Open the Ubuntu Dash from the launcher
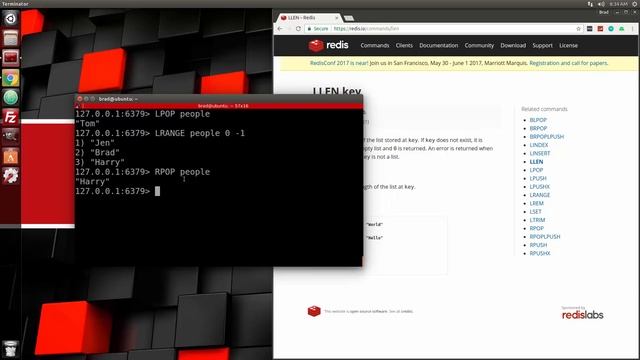This screenshot has height=360, width=640. coord(10,18)
